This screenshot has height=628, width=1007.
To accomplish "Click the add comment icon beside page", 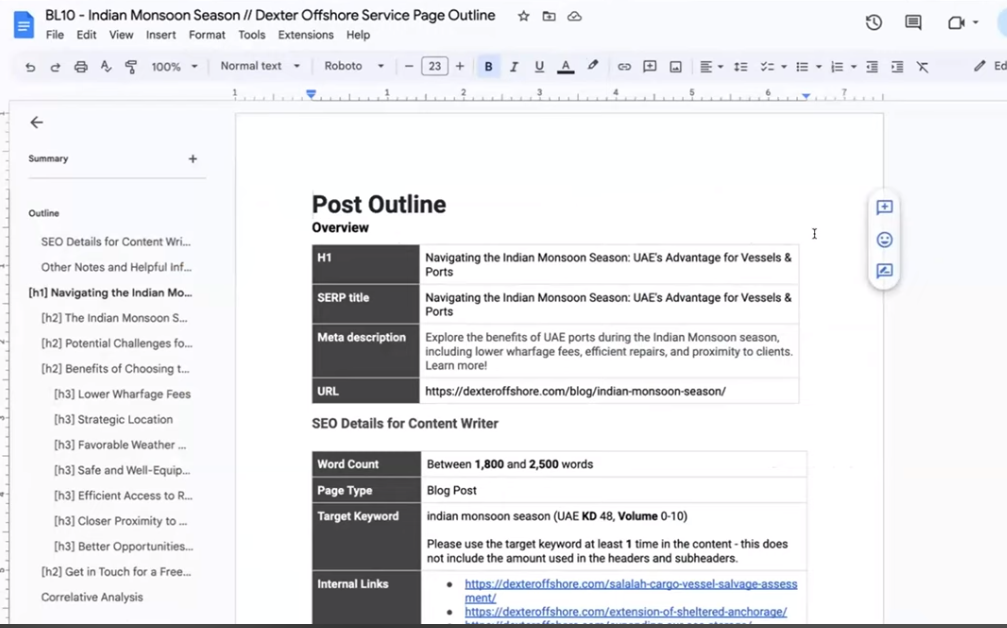I will (884, 207).
